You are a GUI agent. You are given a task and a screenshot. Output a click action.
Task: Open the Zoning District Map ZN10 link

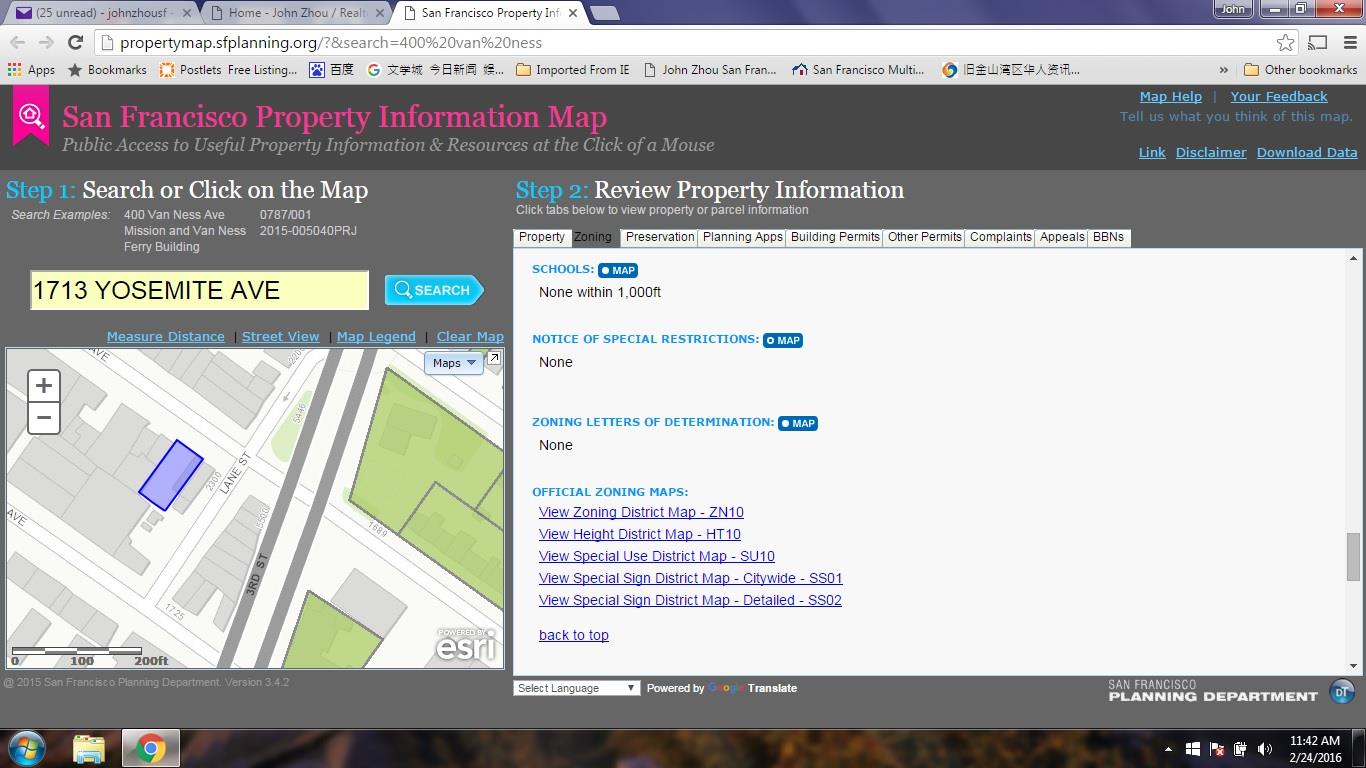coord(641,512)
